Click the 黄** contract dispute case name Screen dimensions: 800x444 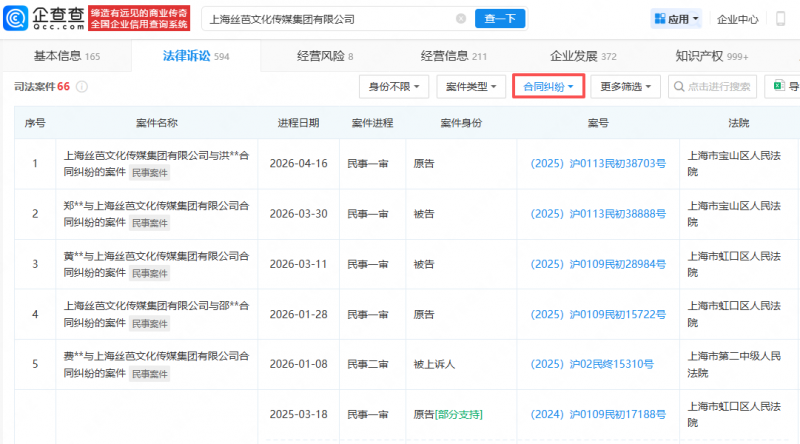click(x=156, y=264)
